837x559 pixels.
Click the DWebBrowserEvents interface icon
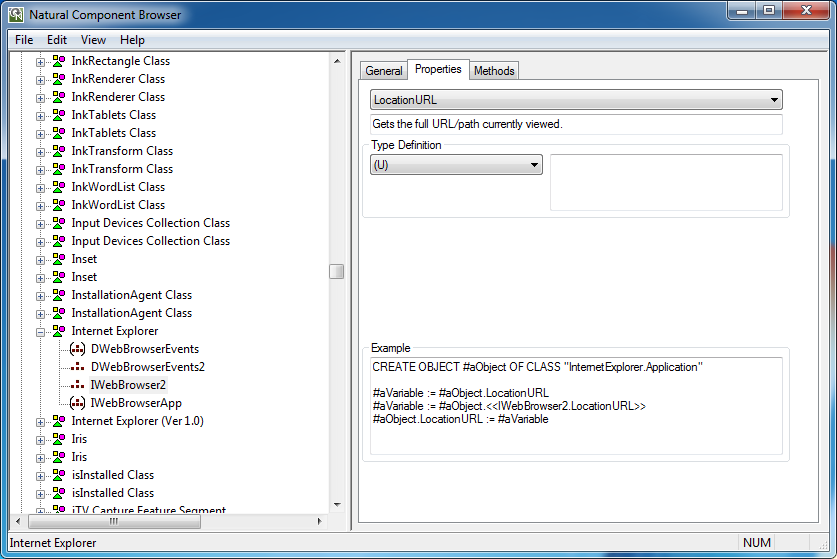point(78,349)
